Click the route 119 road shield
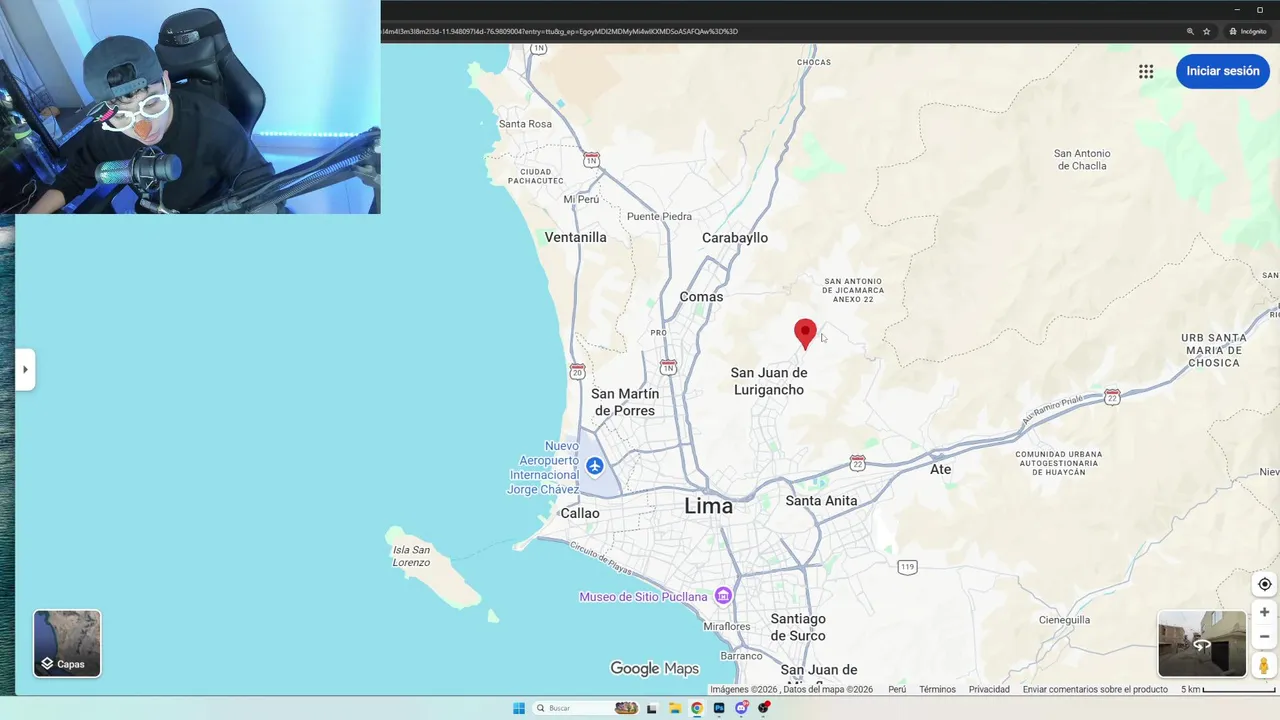The image size is (1280, 720). (x=907, y=567)
